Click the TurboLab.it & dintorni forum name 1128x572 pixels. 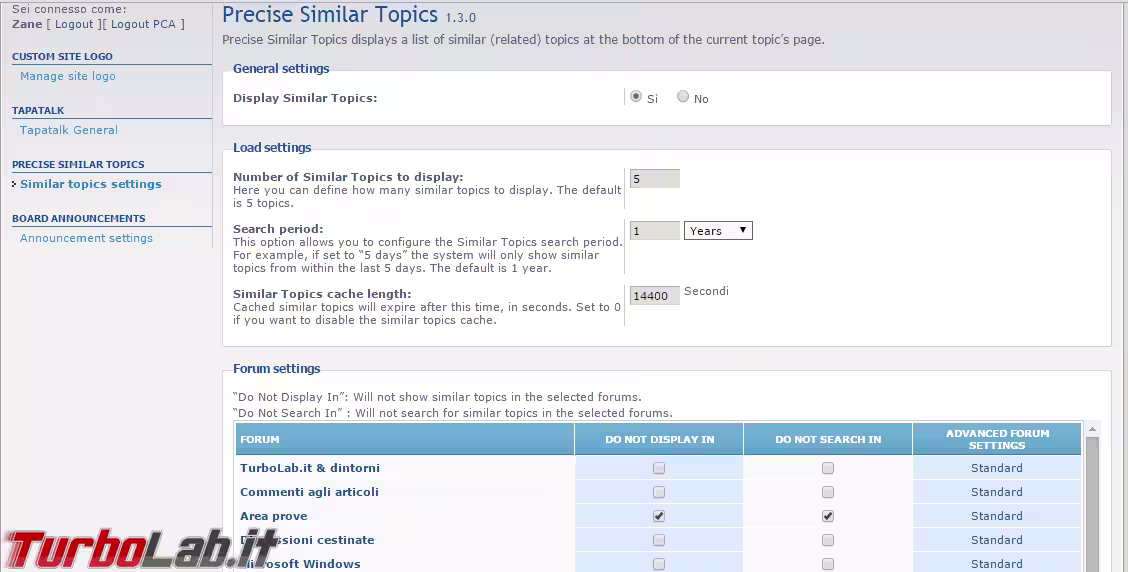(x=309, y=468)
